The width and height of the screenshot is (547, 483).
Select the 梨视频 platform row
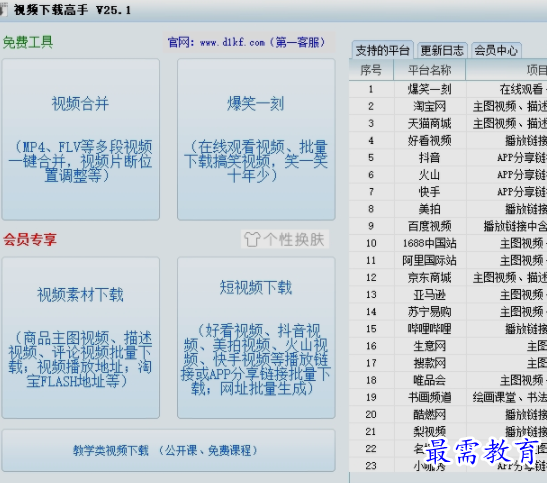(429, 431)
